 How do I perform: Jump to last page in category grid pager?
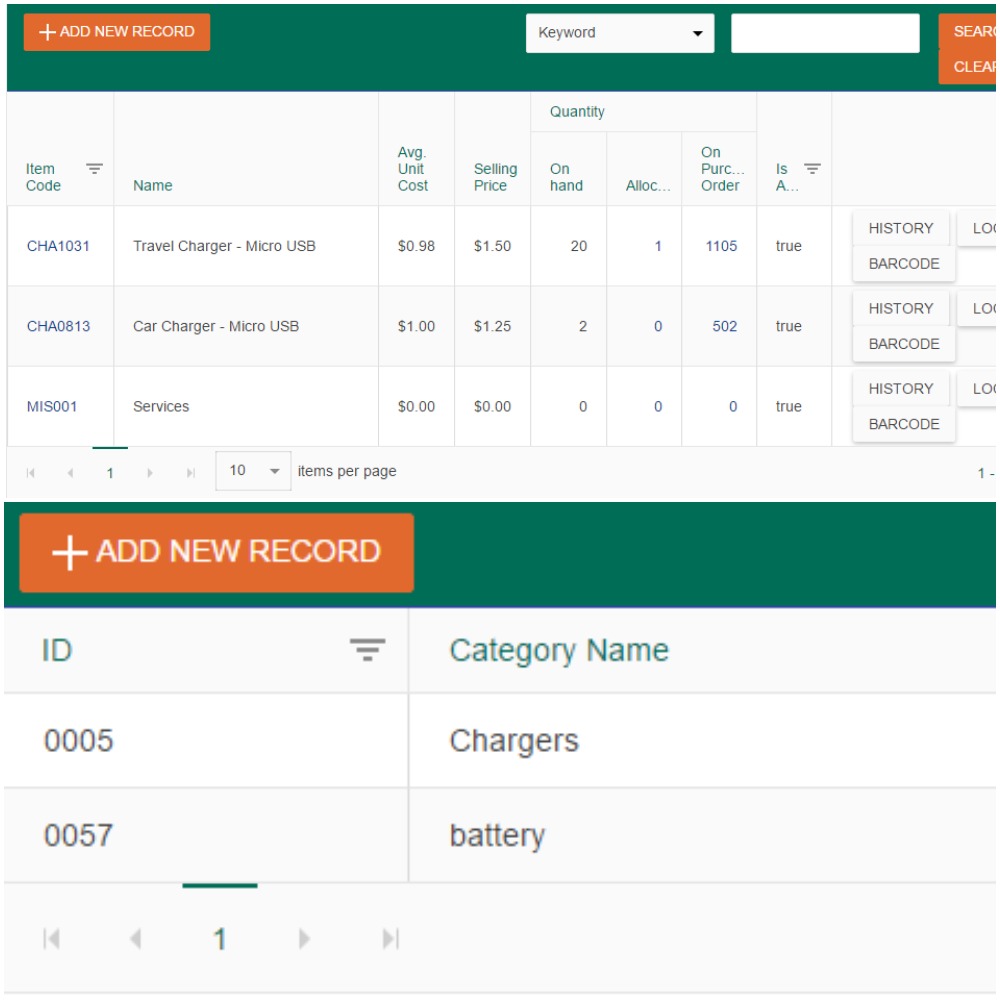click(x=391, y=939)
